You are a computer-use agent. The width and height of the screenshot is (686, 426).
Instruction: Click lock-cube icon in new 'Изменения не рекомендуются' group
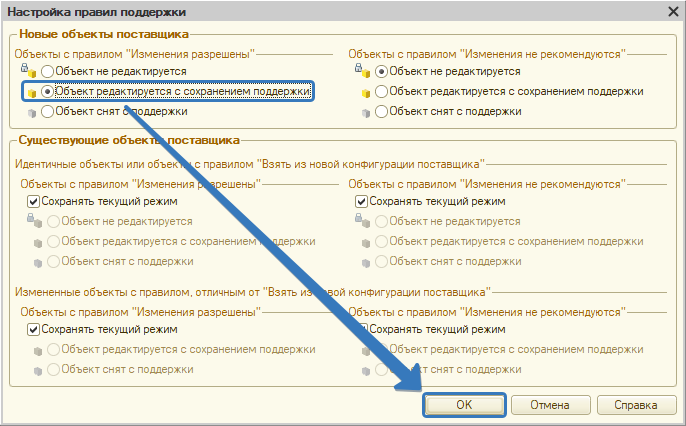click(x=362, y=71)
